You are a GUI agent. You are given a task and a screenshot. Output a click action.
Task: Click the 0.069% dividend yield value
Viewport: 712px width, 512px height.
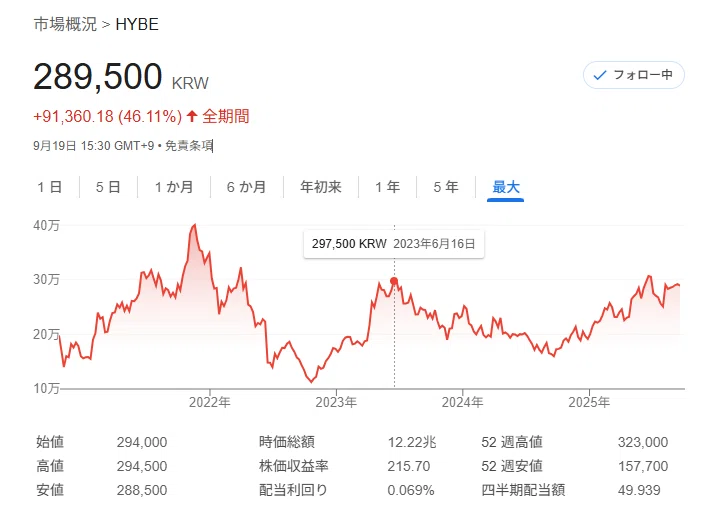(411, 490)
